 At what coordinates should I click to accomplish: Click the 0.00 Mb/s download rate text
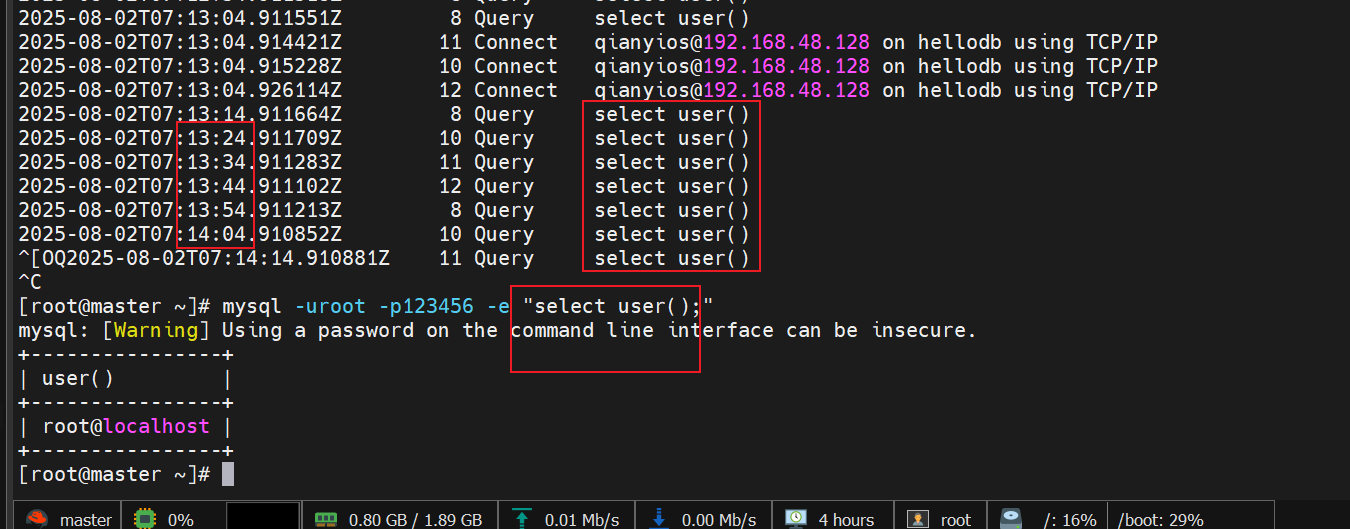click(719, 520)
